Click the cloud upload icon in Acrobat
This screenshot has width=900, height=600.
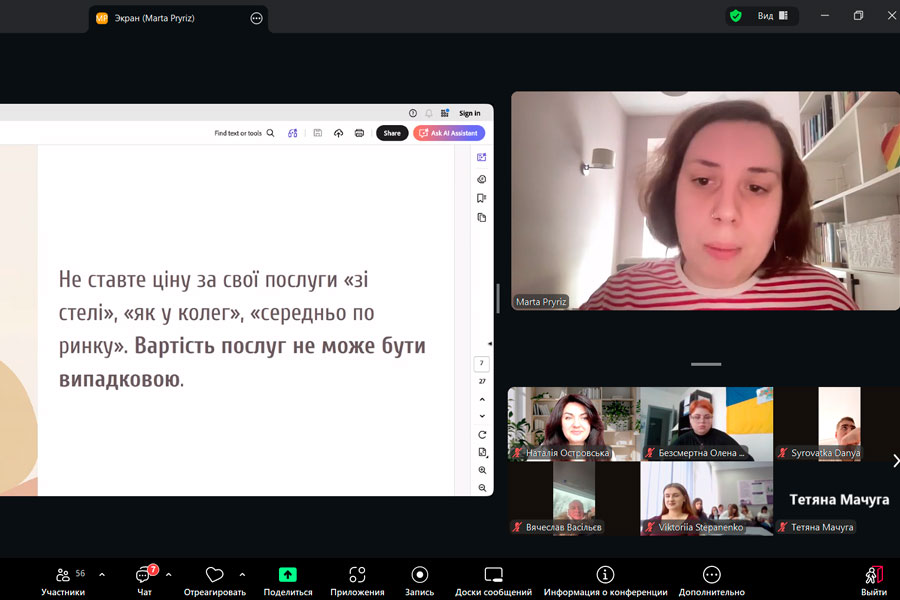339,133
